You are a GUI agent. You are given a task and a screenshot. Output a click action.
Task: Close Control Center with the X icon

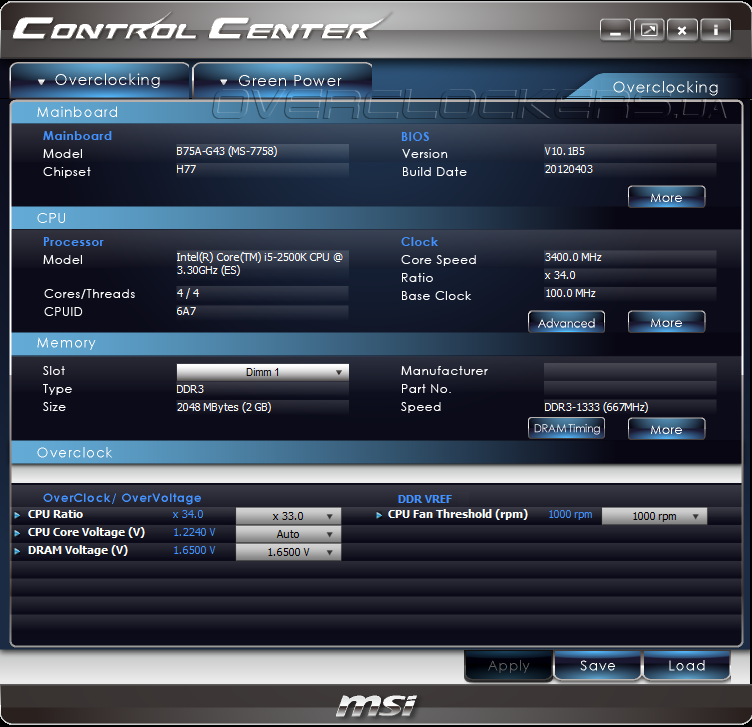[x=682, y=31]
